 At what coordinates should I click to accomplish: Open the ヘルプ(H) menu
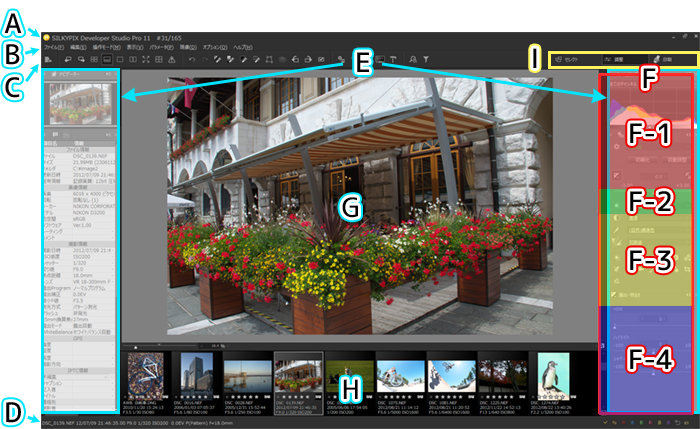(x=243, y=47)
